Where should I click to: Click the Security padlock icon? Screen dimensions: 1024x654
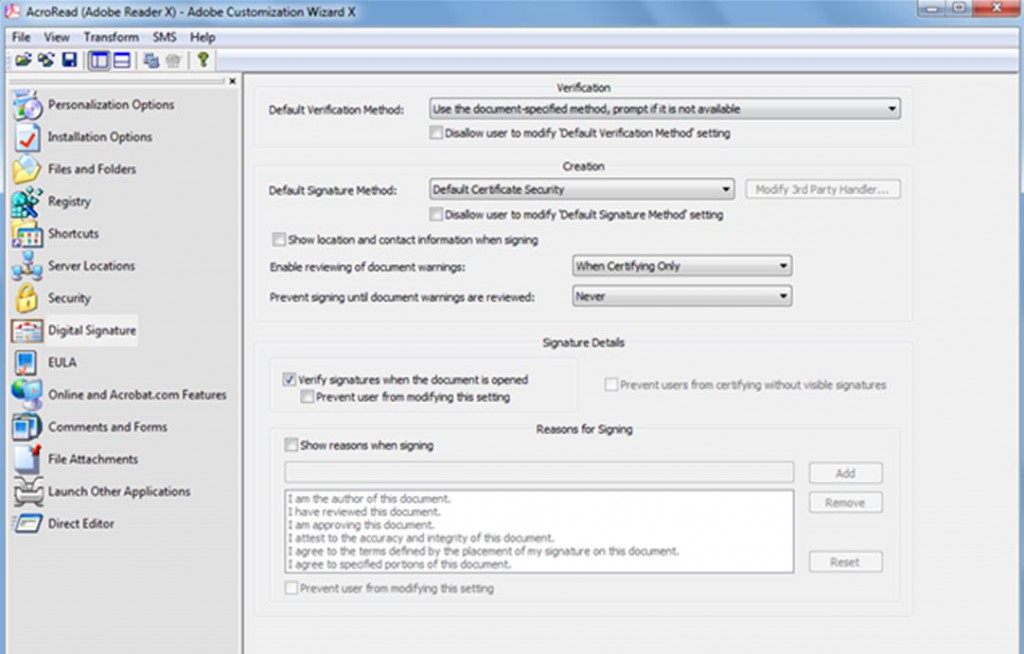tap(27, 298)
